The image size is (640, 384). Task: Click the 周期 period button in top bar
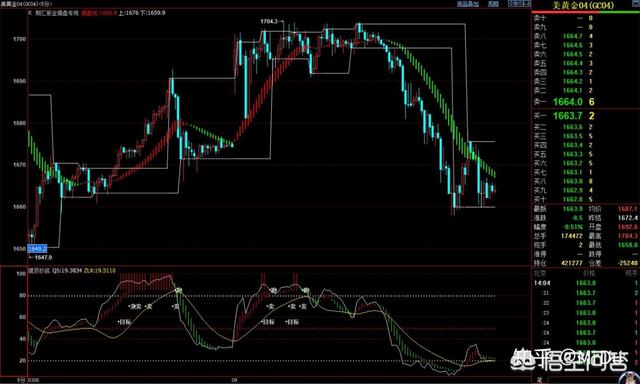(x=493, y=4)
